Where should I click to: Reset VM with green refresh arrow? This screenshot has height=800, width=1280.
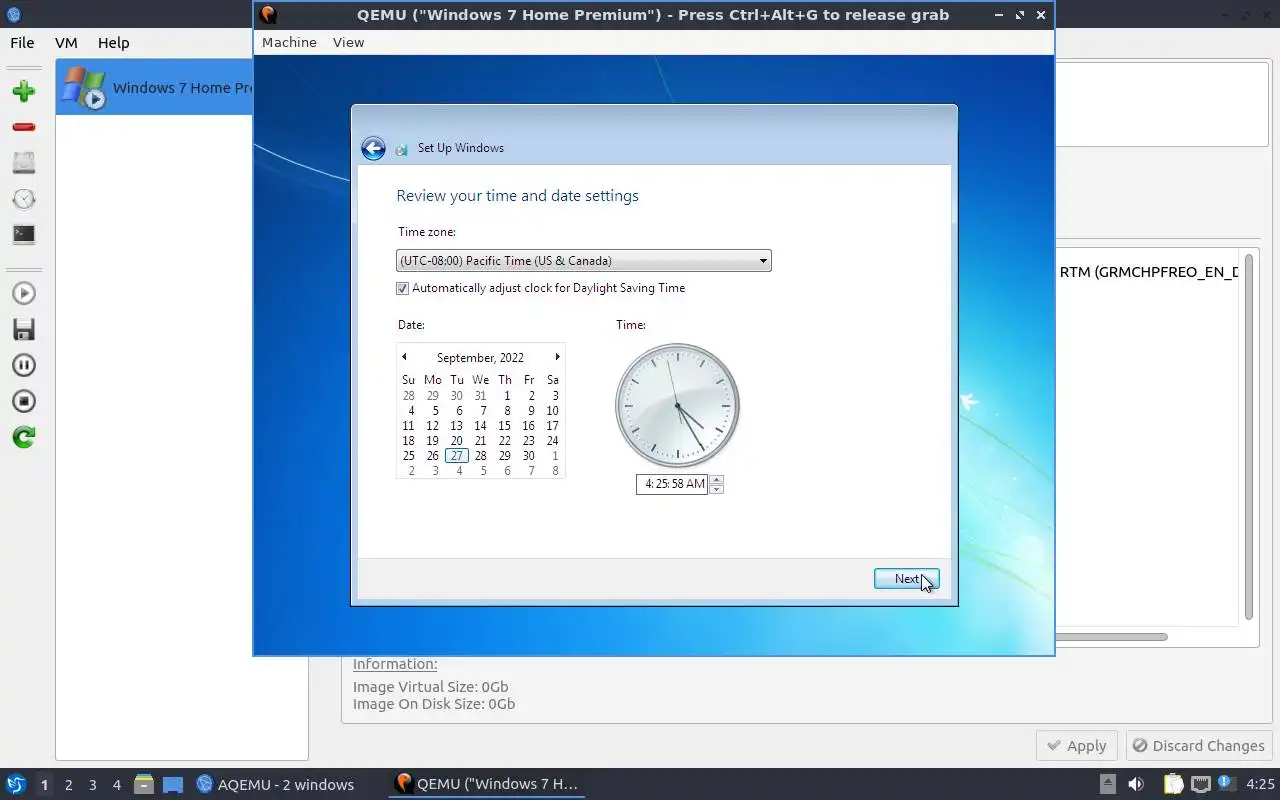[24, 437]
